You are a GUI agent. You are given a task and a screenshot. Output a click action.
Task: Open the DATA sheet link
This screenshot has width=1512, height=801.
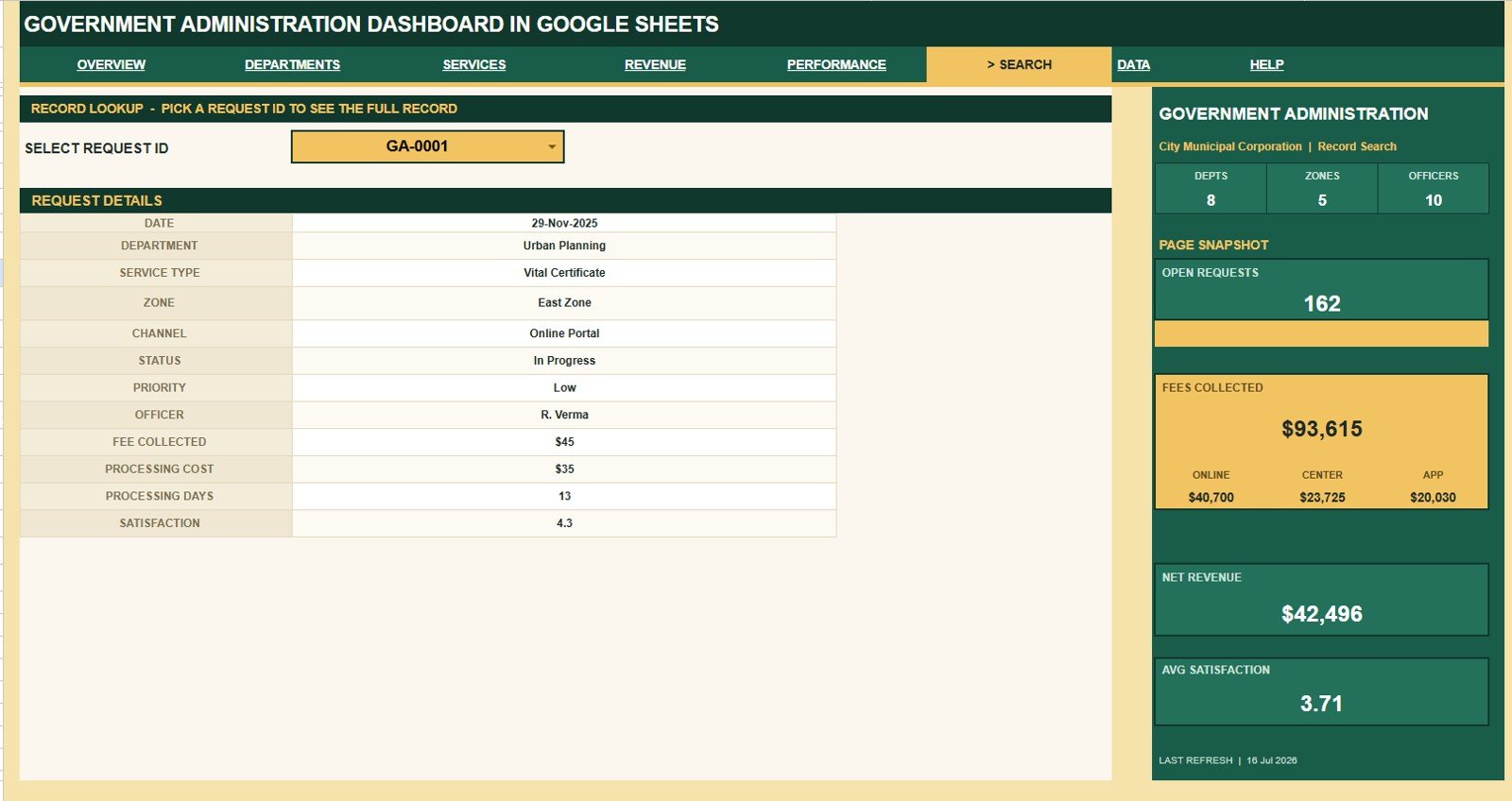[x=1133, y=64]
